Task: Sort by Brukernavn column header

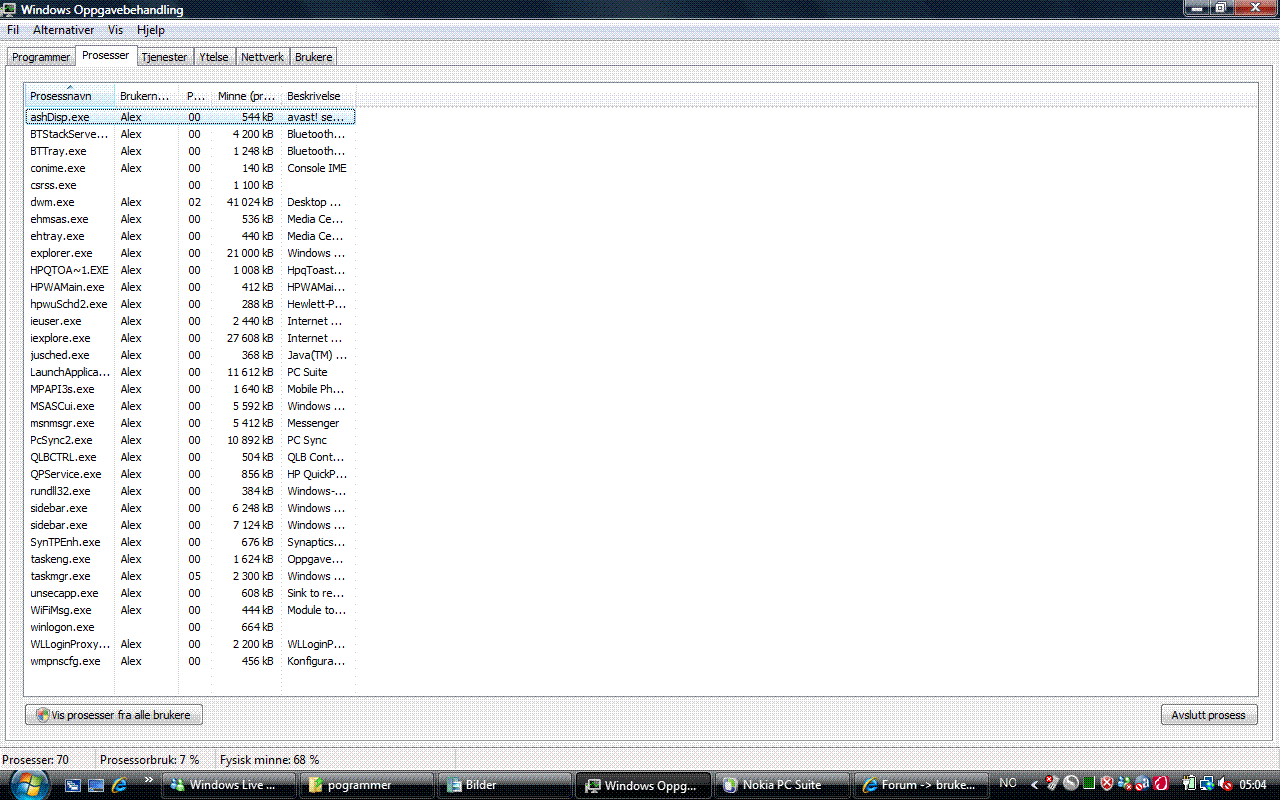Action: click(x=147, y=96)
